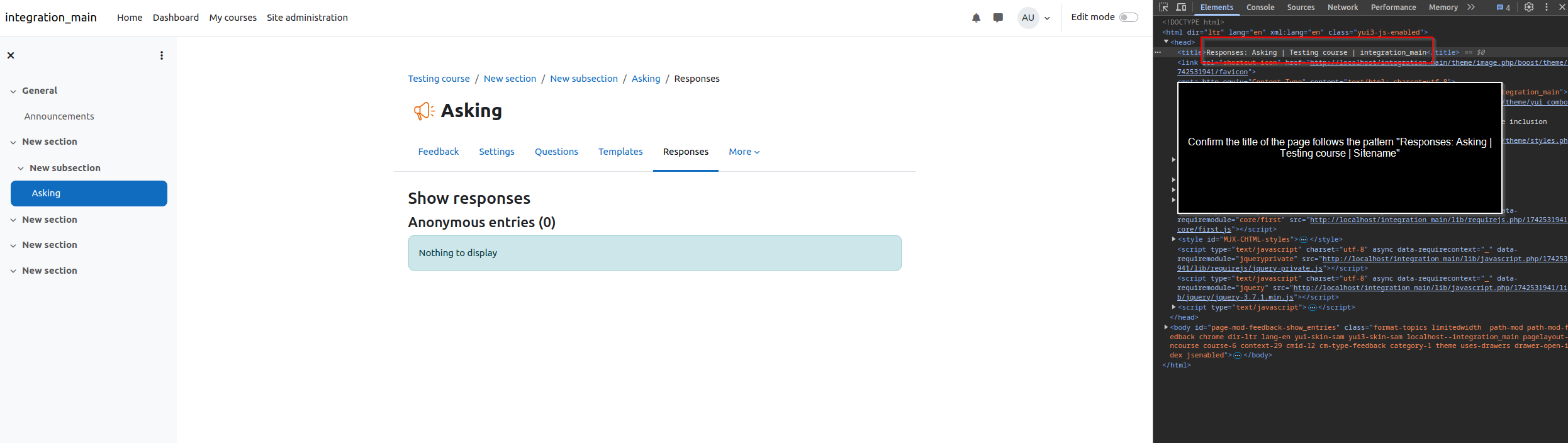Select General section title in index
1568x443 pixels.
[x=40, y=91]
